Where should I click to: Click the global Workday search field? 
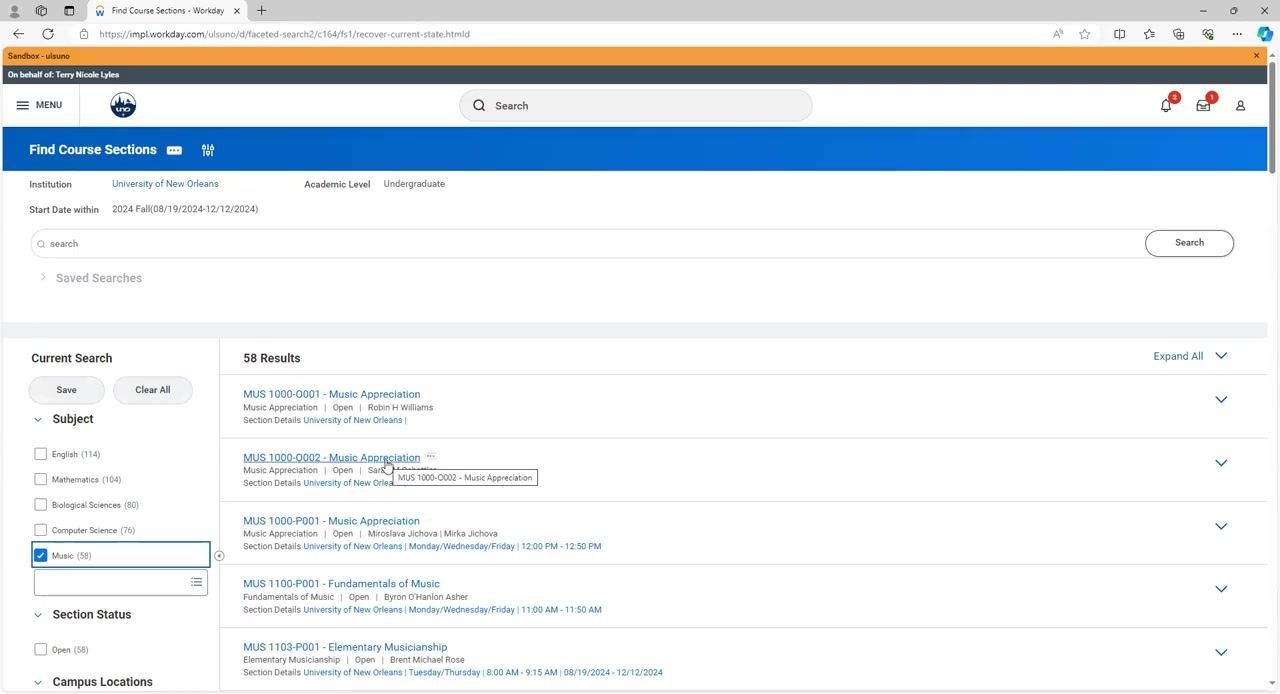[636, 105]
